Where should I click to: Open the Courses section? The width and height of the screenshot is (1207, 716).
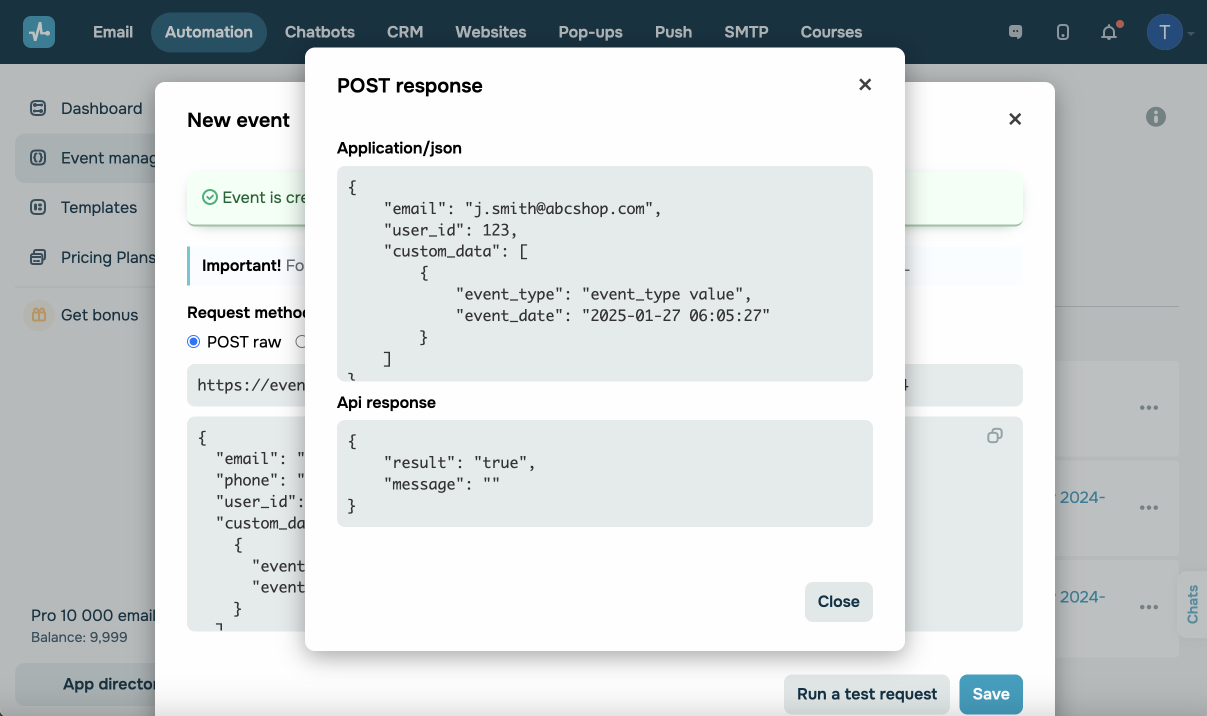point(832,32)
